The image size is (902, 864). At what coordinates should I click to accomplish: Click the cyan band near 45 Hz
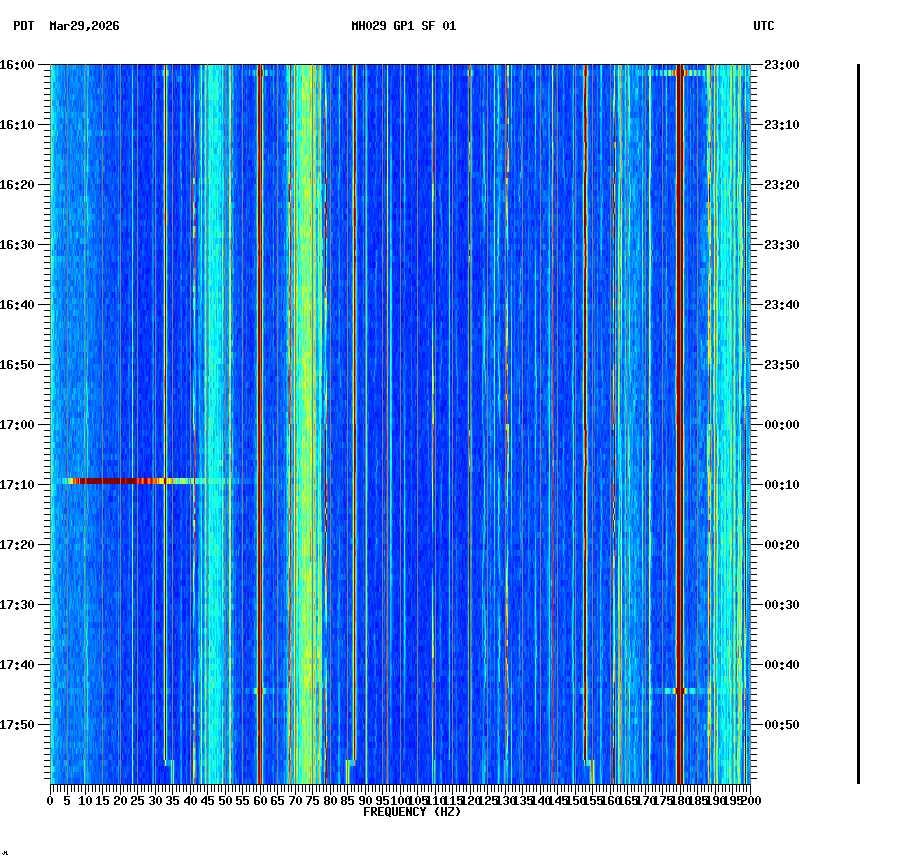click(213, 400)
